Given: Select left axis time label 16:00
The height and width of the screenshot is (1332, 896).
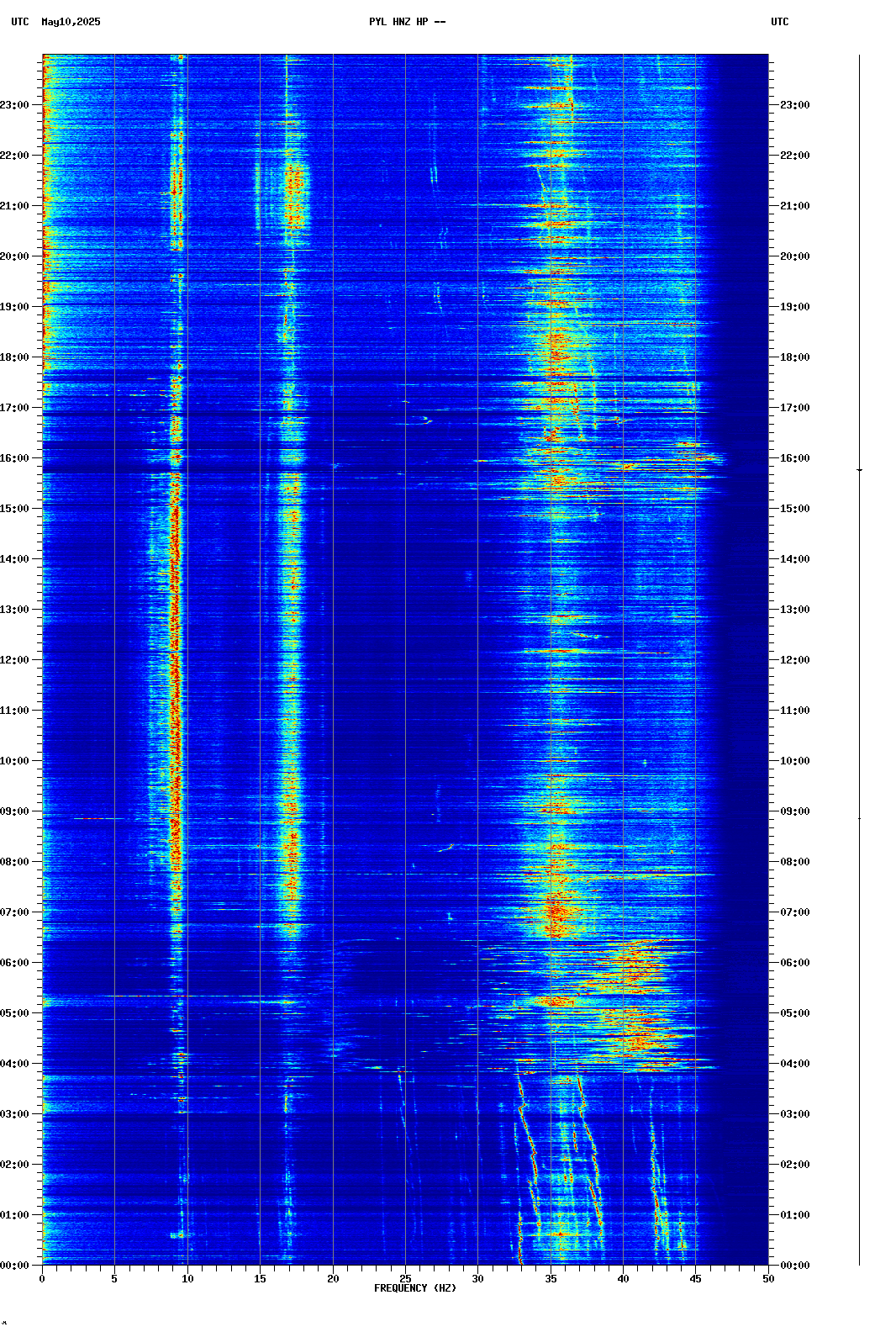Looking at the screenshot, I should coord(14,458).
